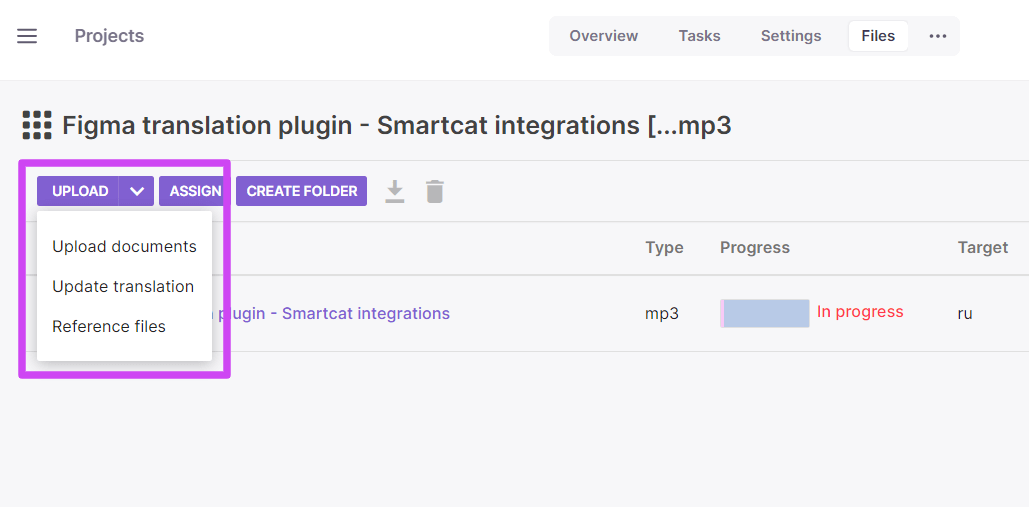Click the UPLOAD button
The height and width of the screenshot is (507, 1029).
78,191
